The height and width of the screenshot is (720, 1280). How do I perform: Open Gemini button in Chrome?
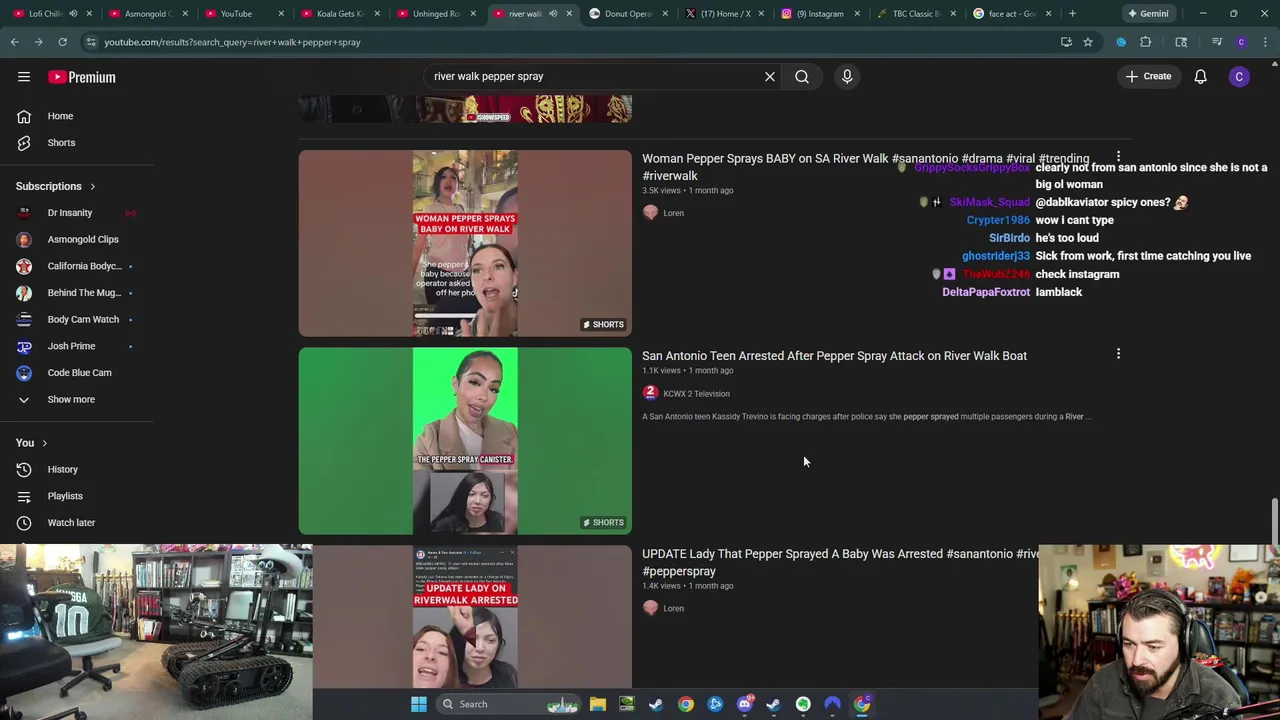click(1148, 13)
